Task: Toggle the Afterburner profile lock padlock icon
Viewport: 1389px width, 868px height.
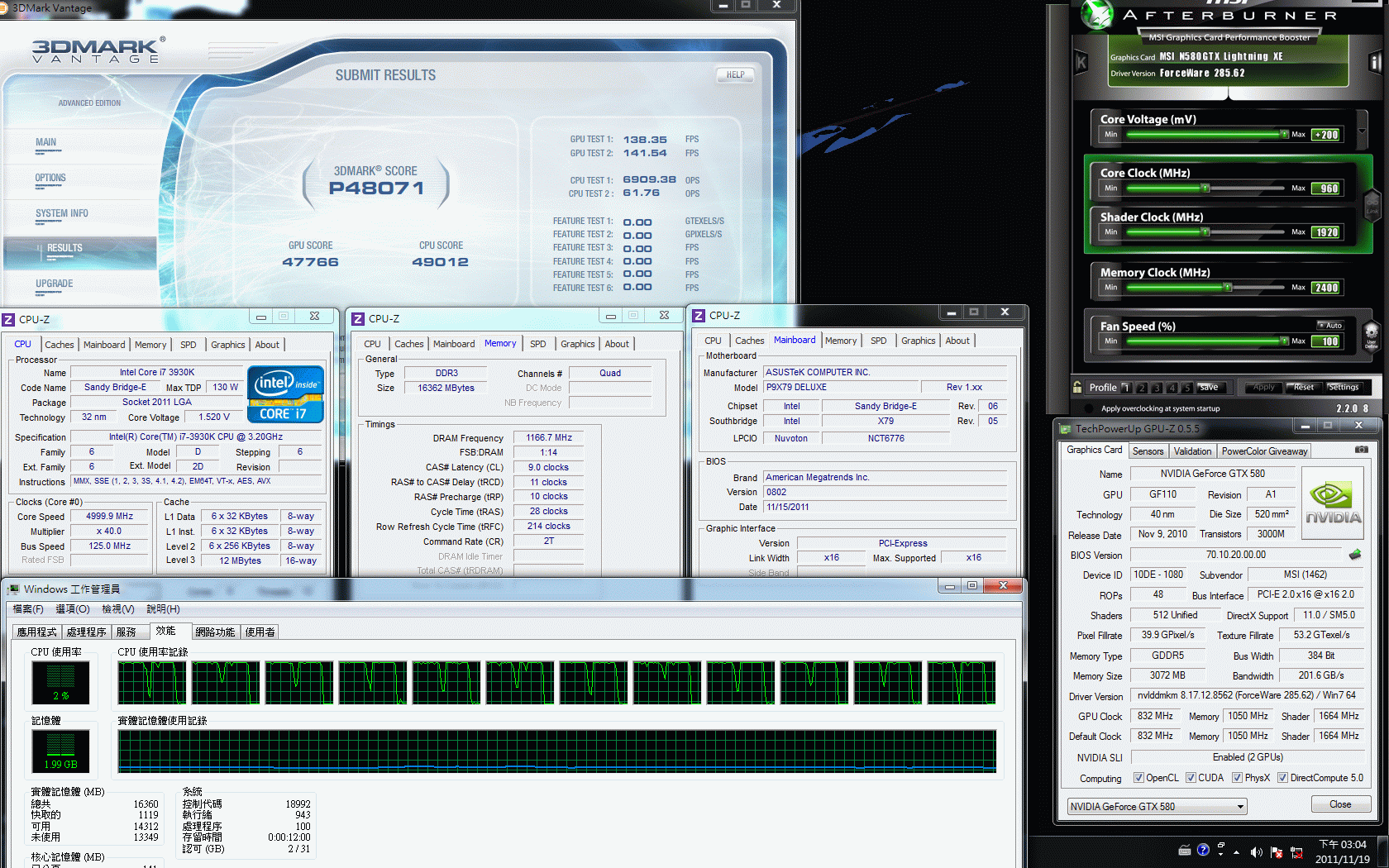Action: click(x=1077, y=387)
